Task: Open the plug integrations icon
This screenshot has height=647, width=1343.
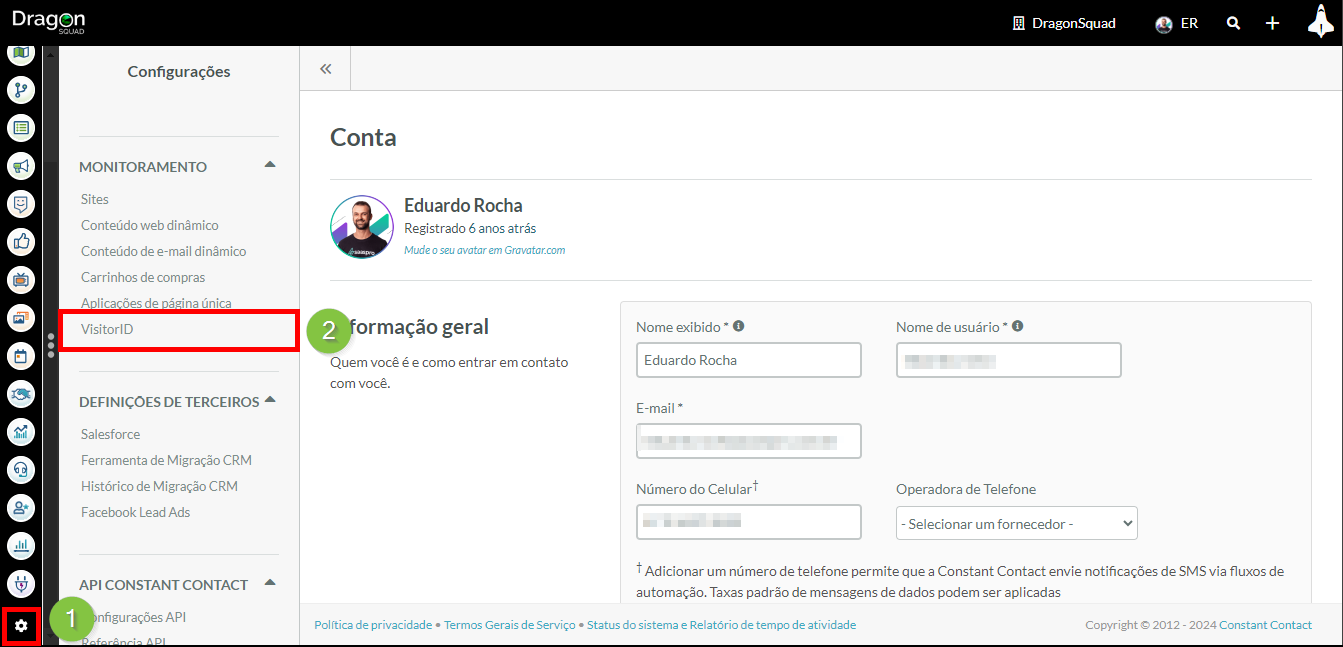Action: 21,584
